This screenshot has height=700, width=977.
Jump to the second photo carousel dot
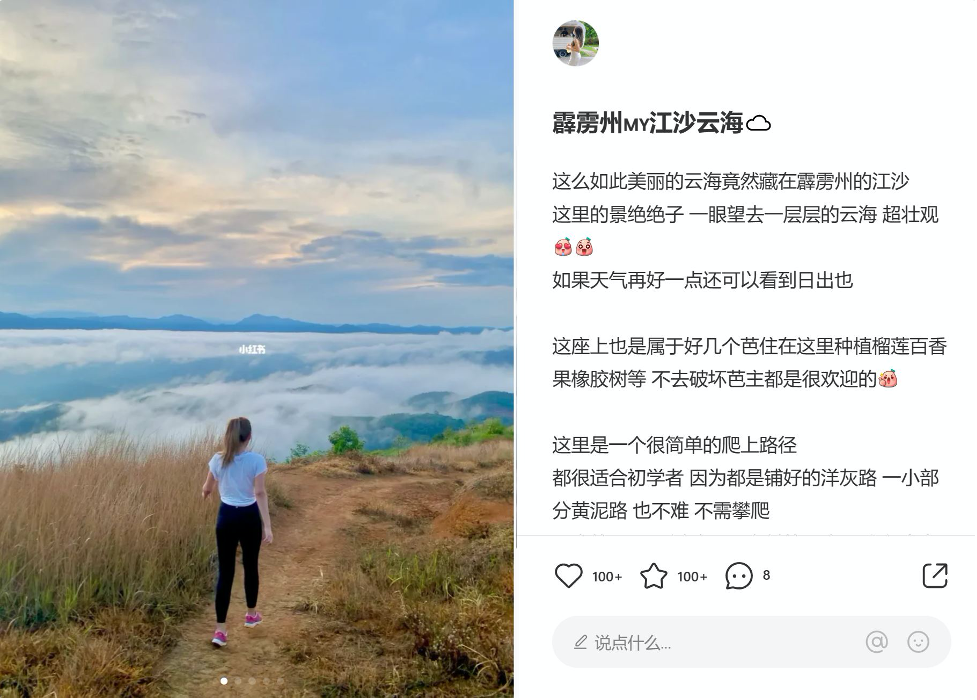pyautogui.click(x=238, y=681)
